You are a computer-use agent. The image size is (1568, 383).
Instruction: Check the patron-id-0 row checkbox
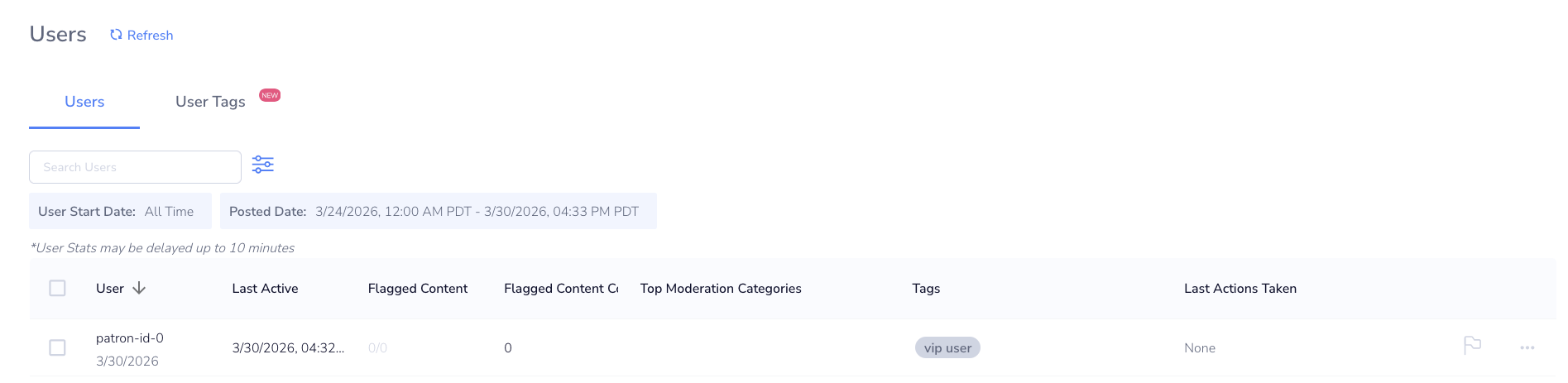[57, 347]
